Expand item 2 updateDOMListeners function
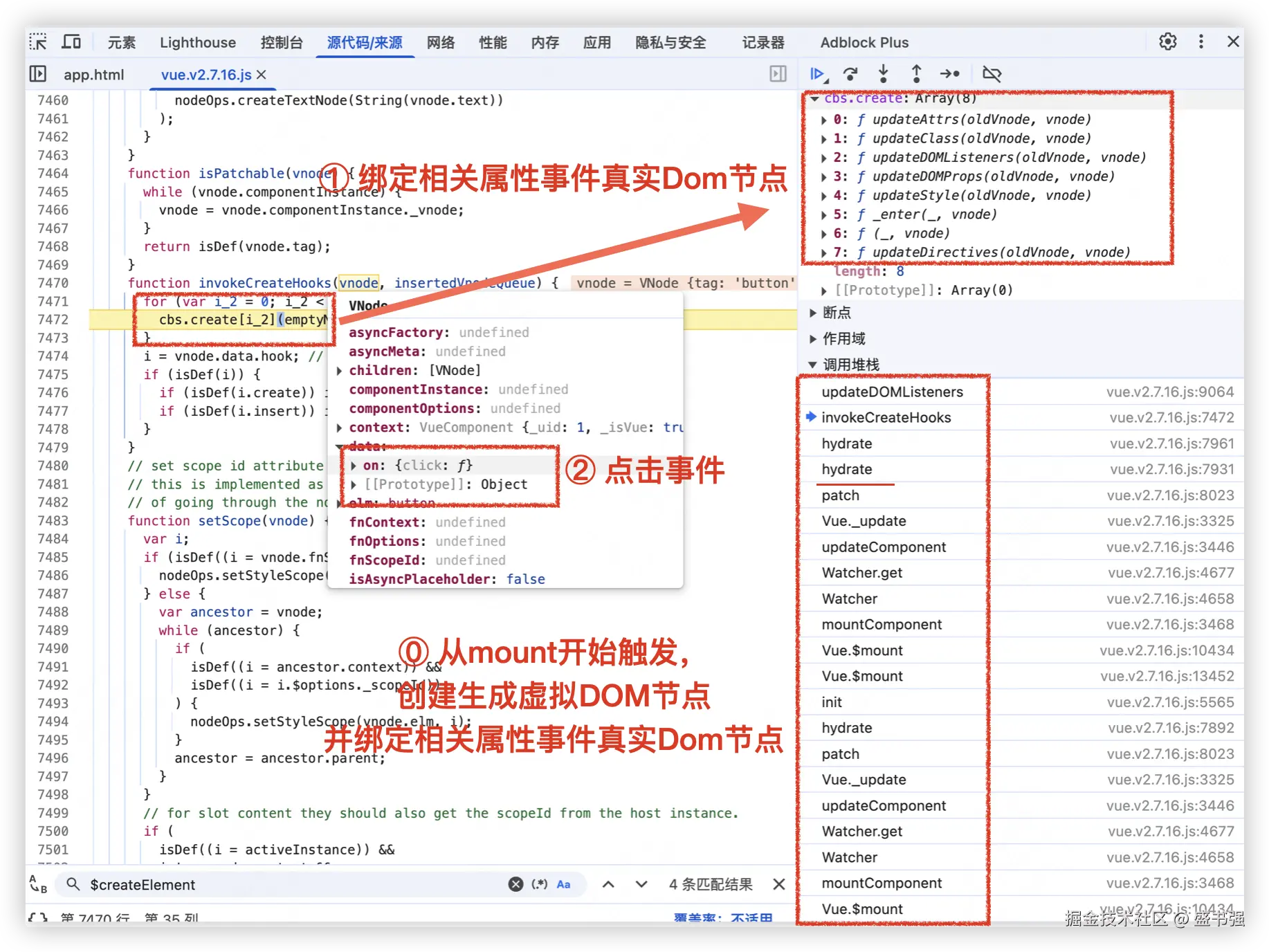This screenshot has width=1269, height=952. (x=824, y=158)
